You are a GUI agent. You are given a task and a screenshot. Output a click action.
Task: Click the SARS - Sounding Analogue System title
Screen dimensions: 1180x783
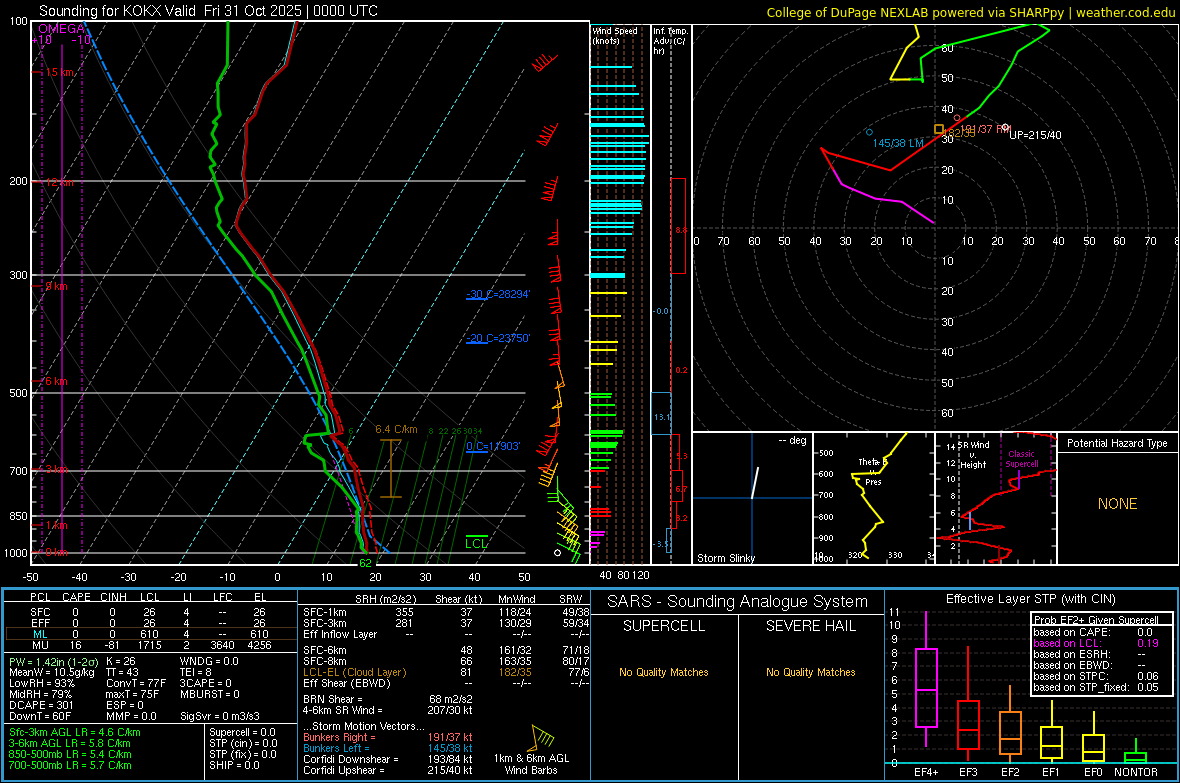[738, 602]
